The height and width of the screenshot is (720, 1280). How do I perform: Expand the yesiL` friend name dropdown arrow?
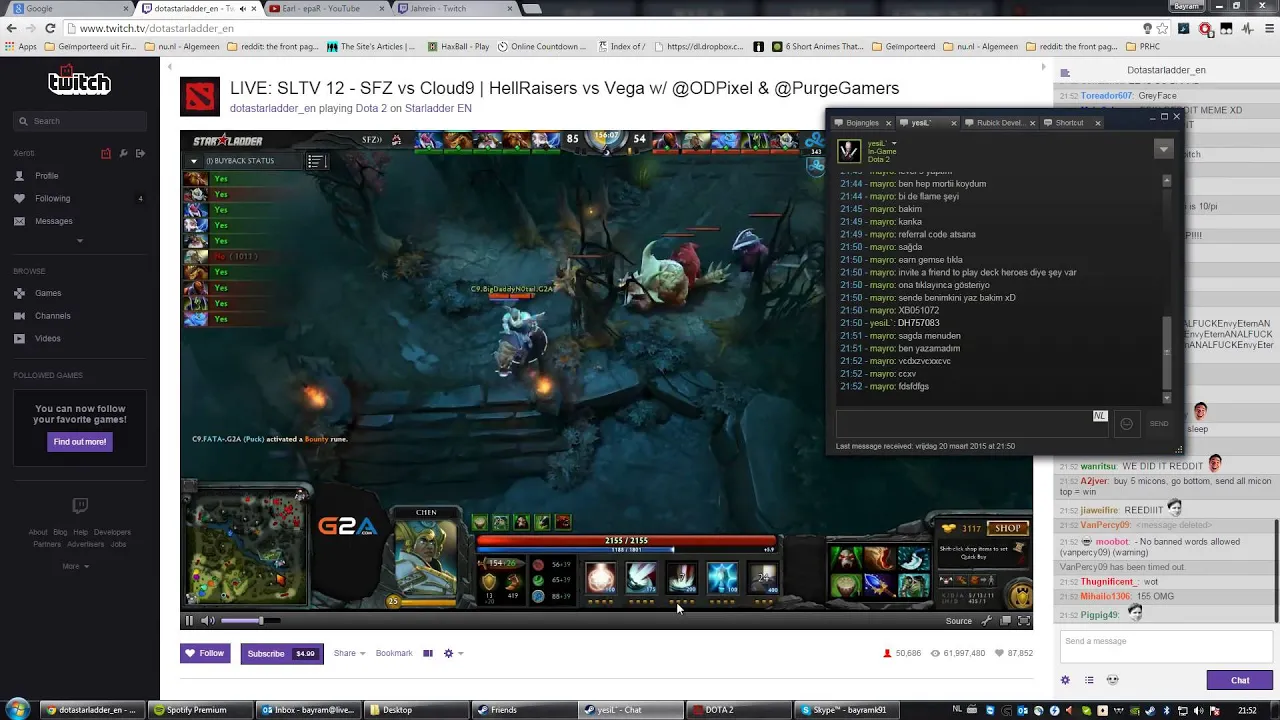pyautogui.click(x=894, y=143)
